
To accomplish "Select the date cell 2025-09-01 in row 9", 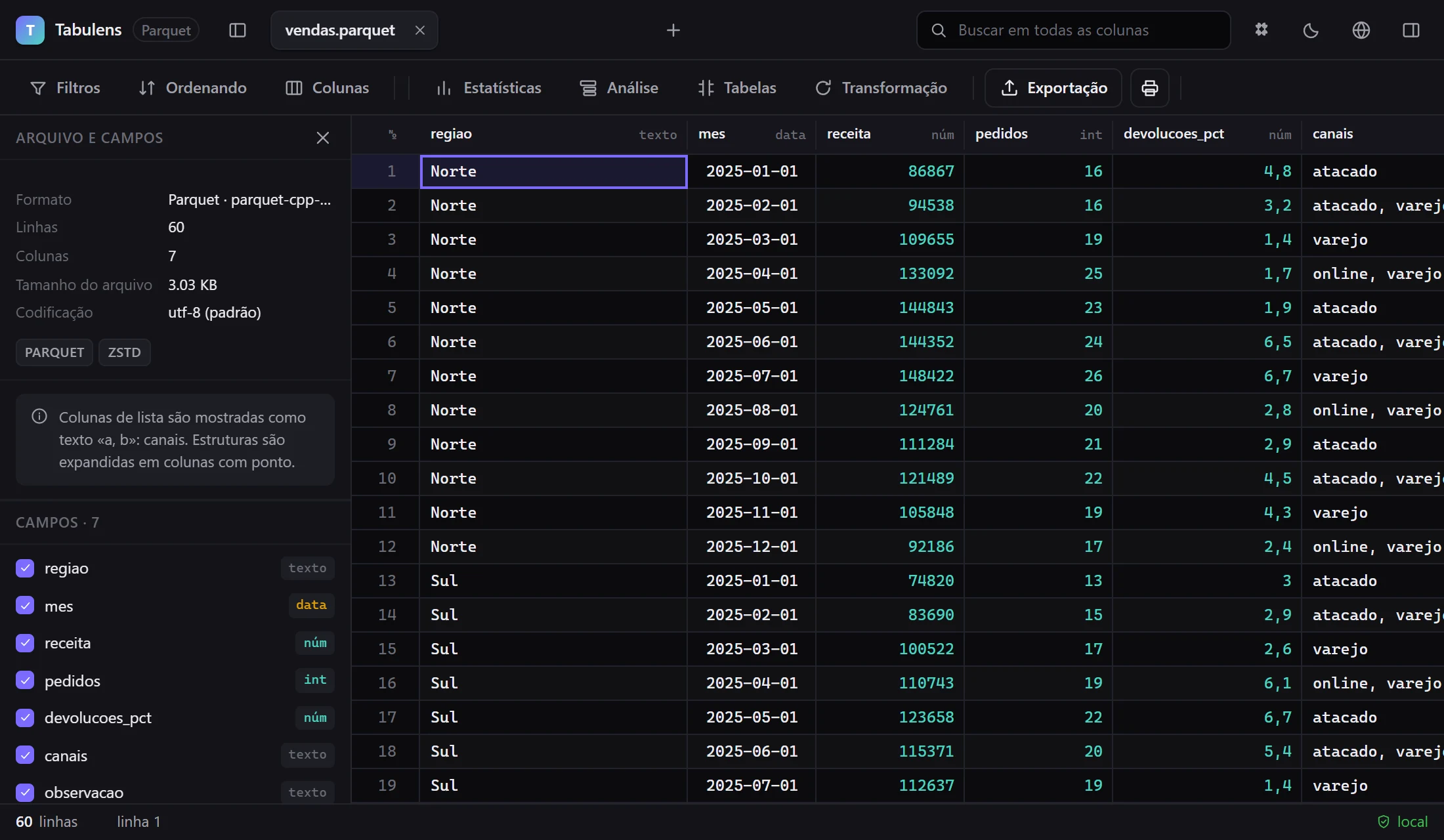I will 752,444.
